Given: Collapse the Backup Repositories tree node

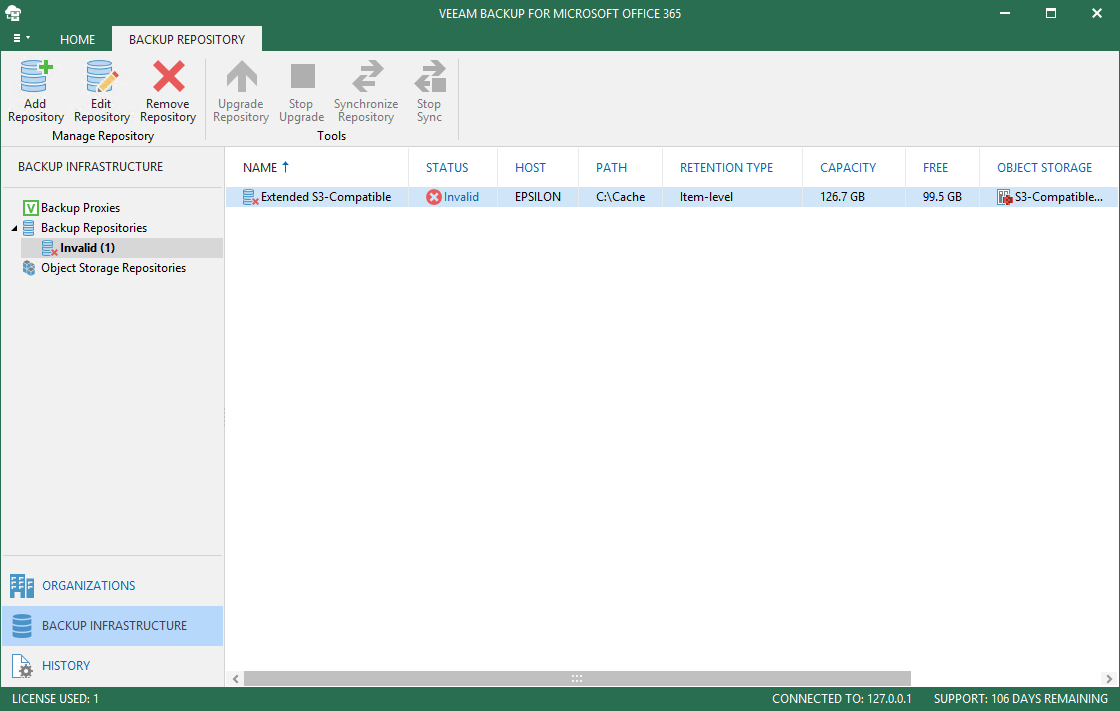Looking at the screenshot, I should tap(14, 228).
